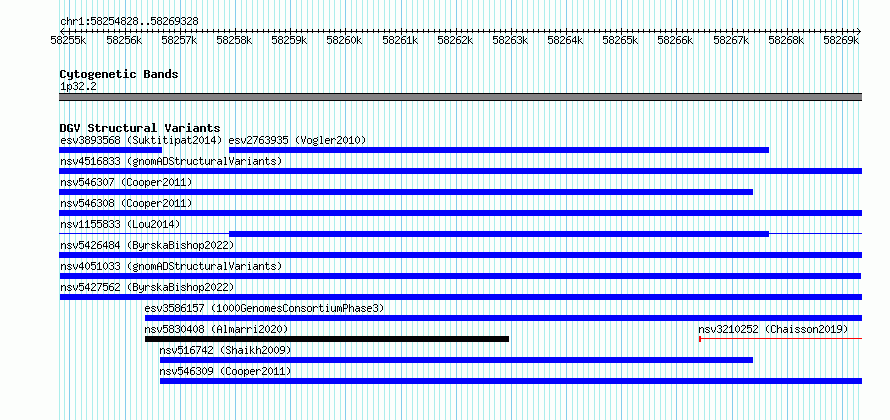Select nsv4516833 (gnomADStructuralVariants) label

[x=171, y=161]
